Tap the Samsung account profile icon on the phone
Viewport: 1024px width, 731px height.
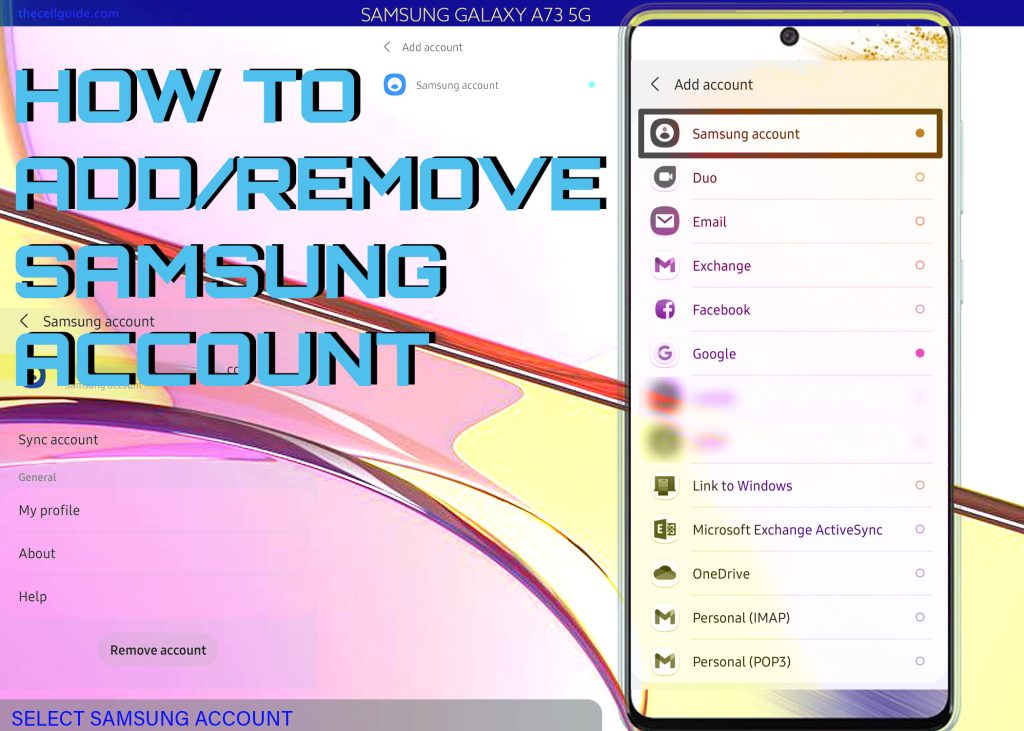665,133
